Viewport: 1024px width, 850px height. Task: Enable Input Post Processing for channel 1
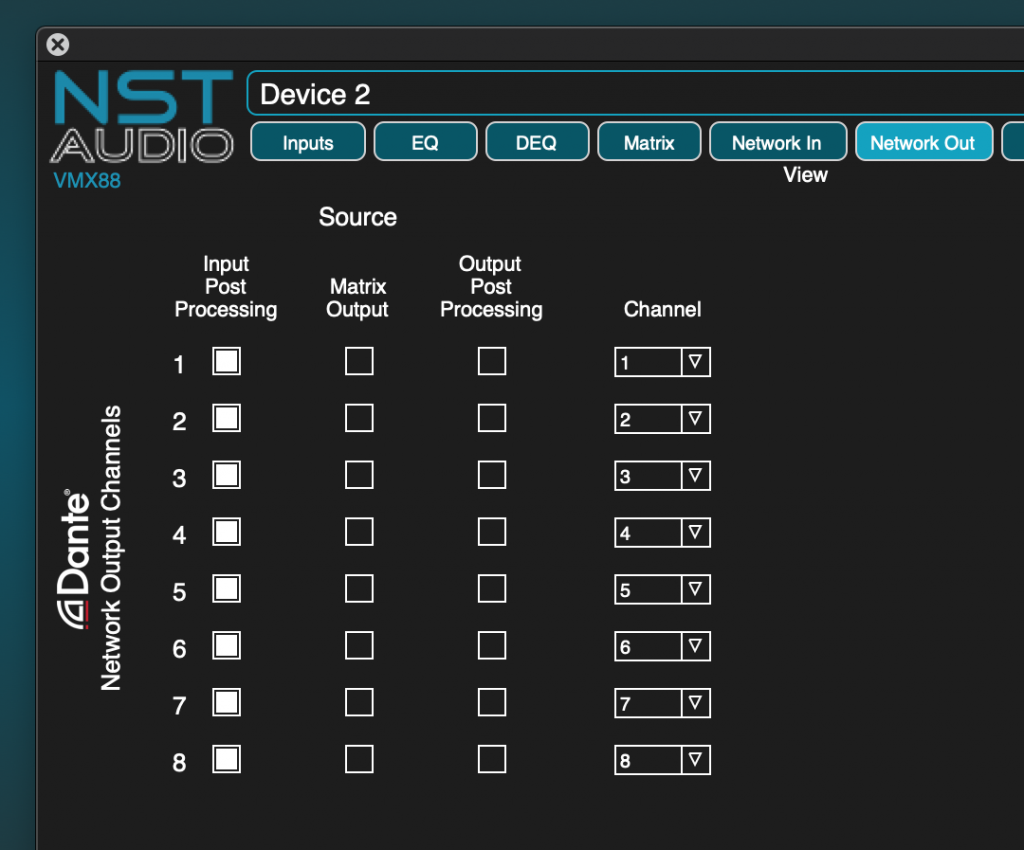(226, 361)
